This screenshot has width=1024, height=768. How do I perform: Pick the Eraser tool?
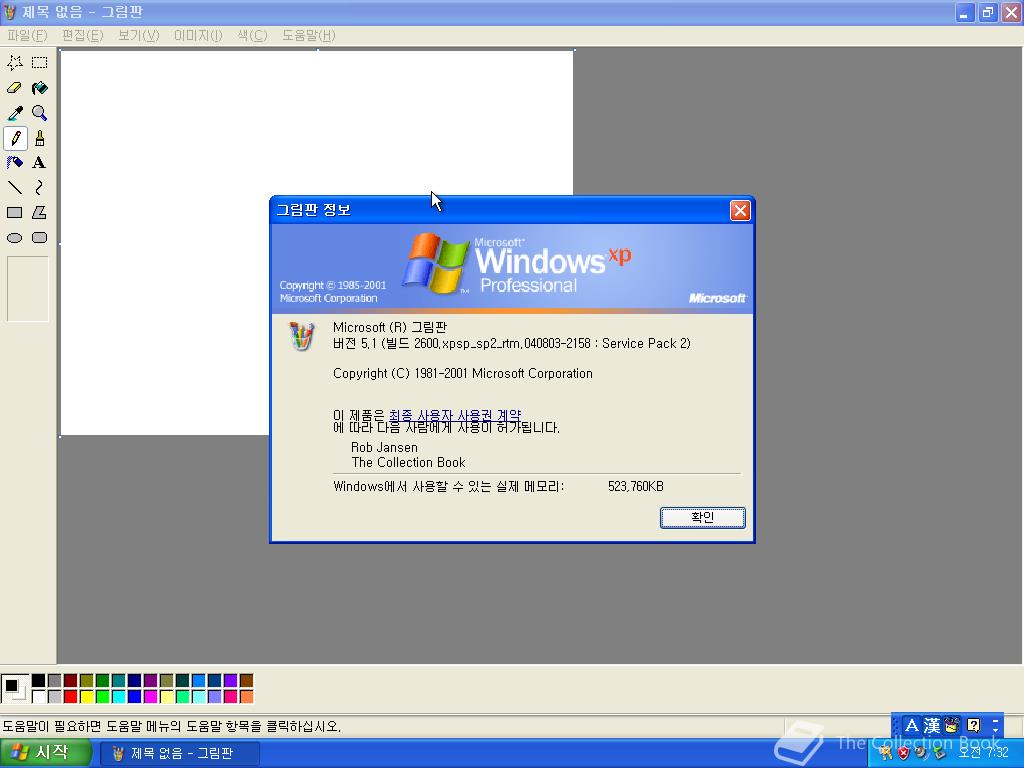tap(15, 88)
